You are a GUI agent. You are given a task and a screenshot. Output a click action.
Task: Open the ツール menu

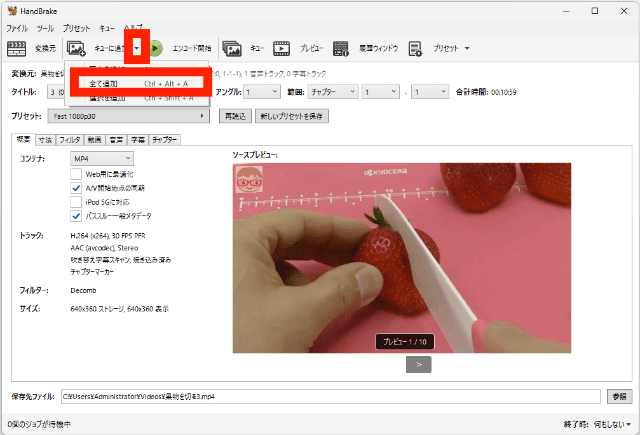(45, 28)
